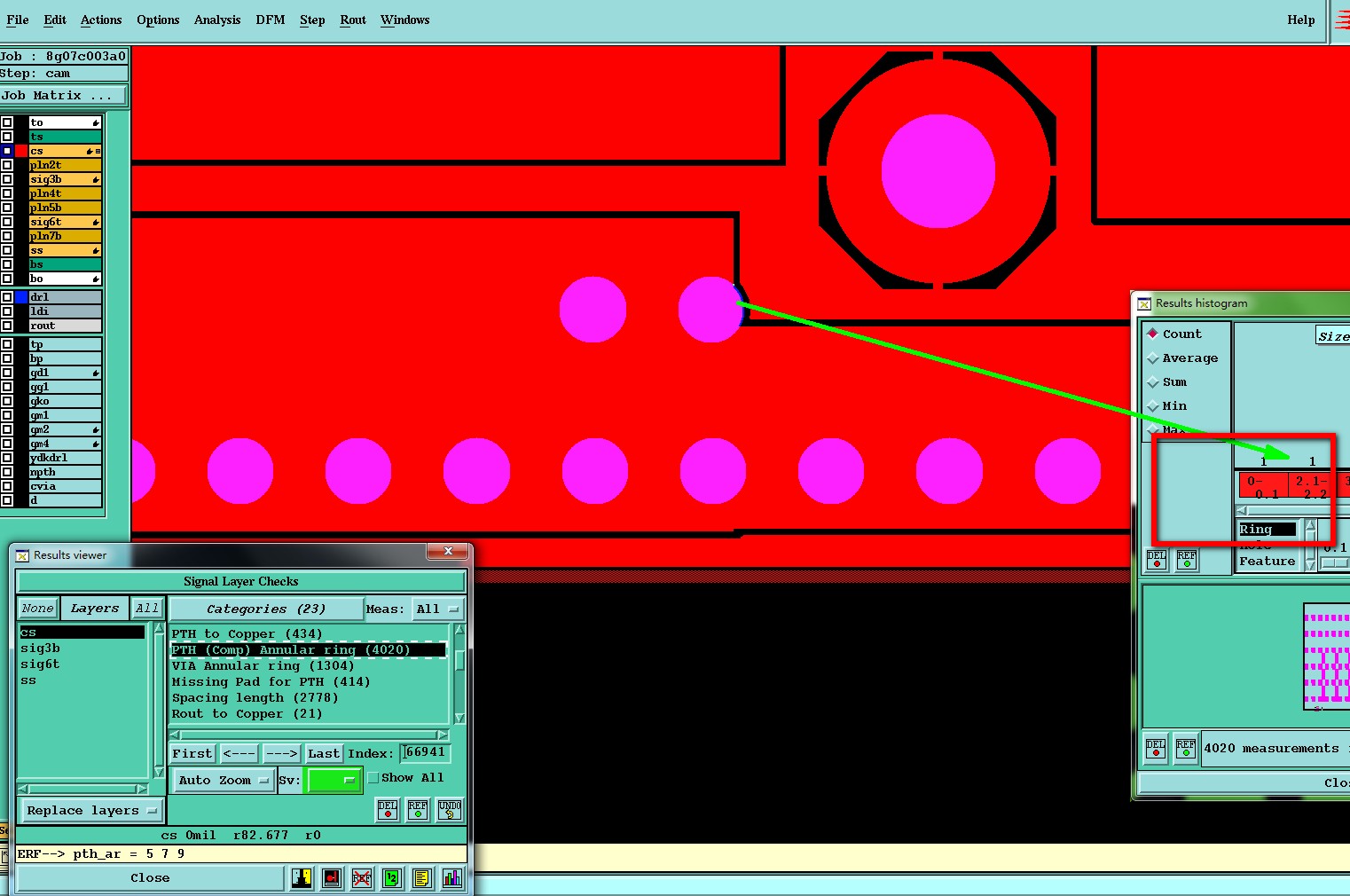Screen dimensions: 1350x896
Task: Open the histogram bar chart icon
Action: (x=452, y=878)
